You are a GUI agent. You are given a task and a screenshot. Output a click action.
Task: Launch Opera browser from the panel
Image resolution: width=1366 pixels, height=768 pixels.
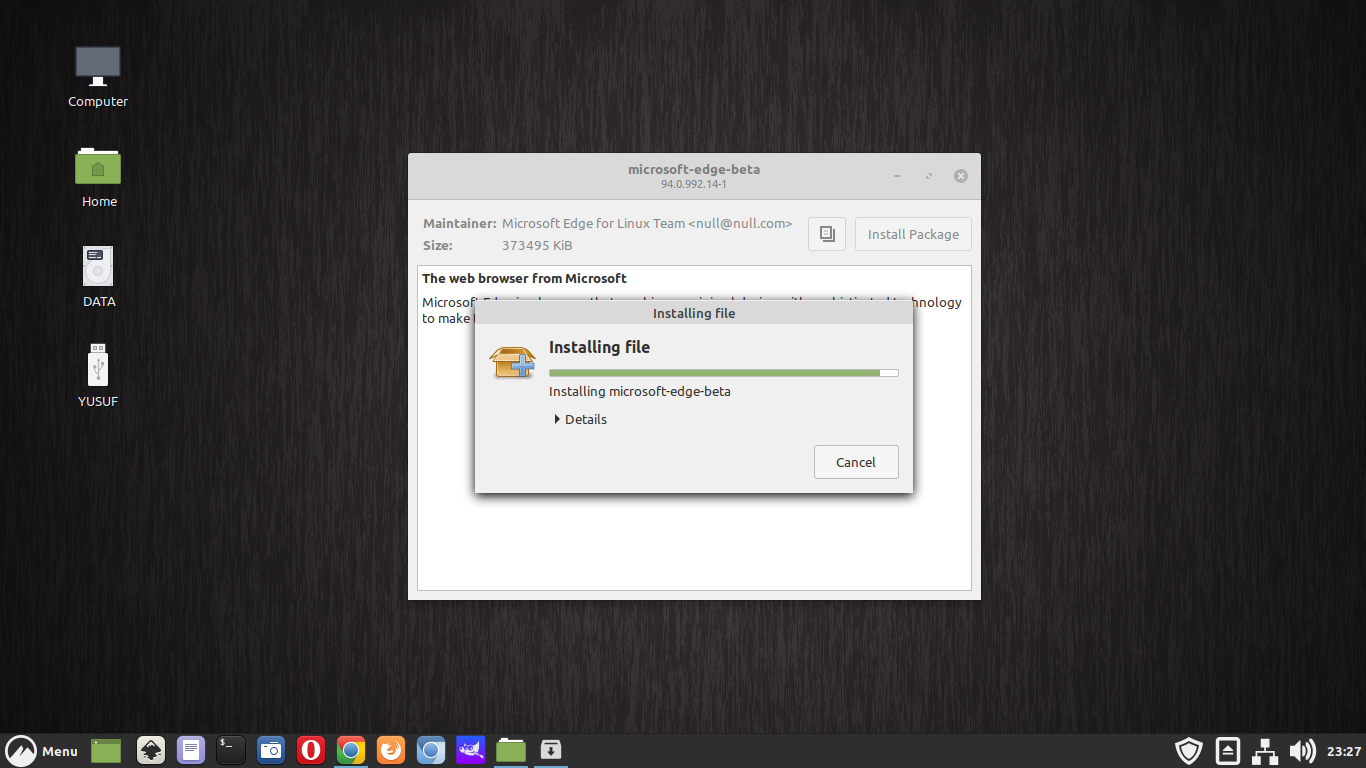click(x=311, y=750)
